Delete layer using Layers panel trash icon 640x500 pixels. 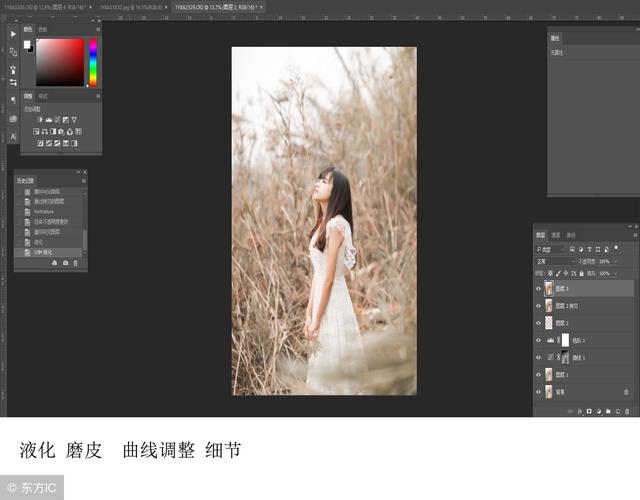pos(626,409)
